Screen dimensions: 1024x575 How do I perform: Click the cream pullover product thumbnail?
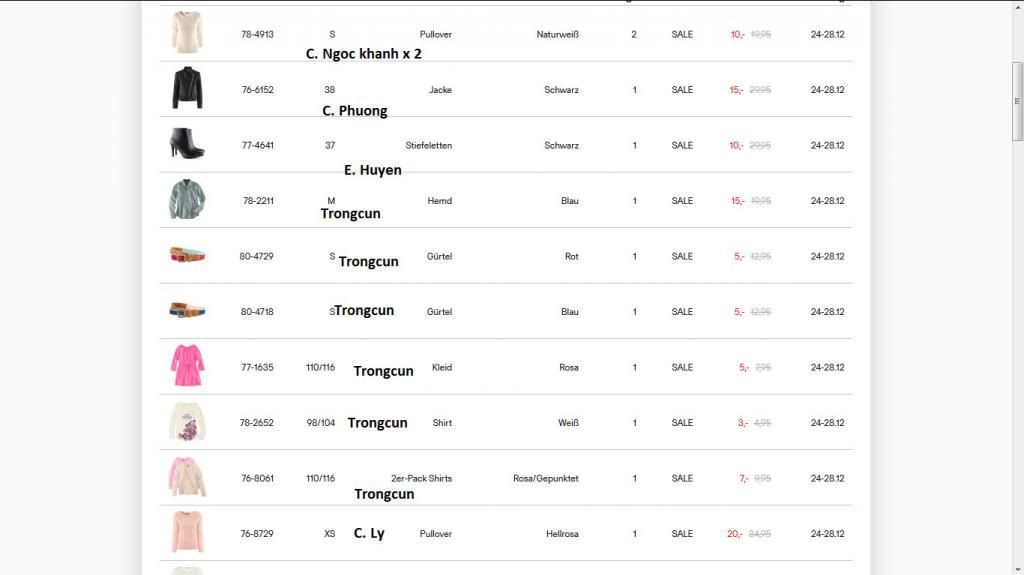point(187,32)
